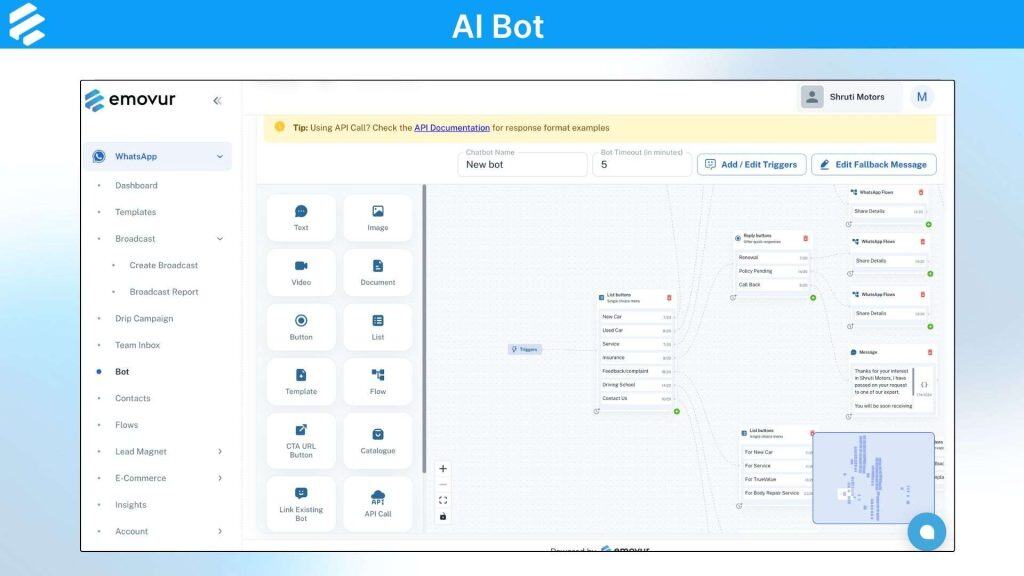1024x576 pixels.
Task: Select the Flow node tool
Action: pos(377,381)
